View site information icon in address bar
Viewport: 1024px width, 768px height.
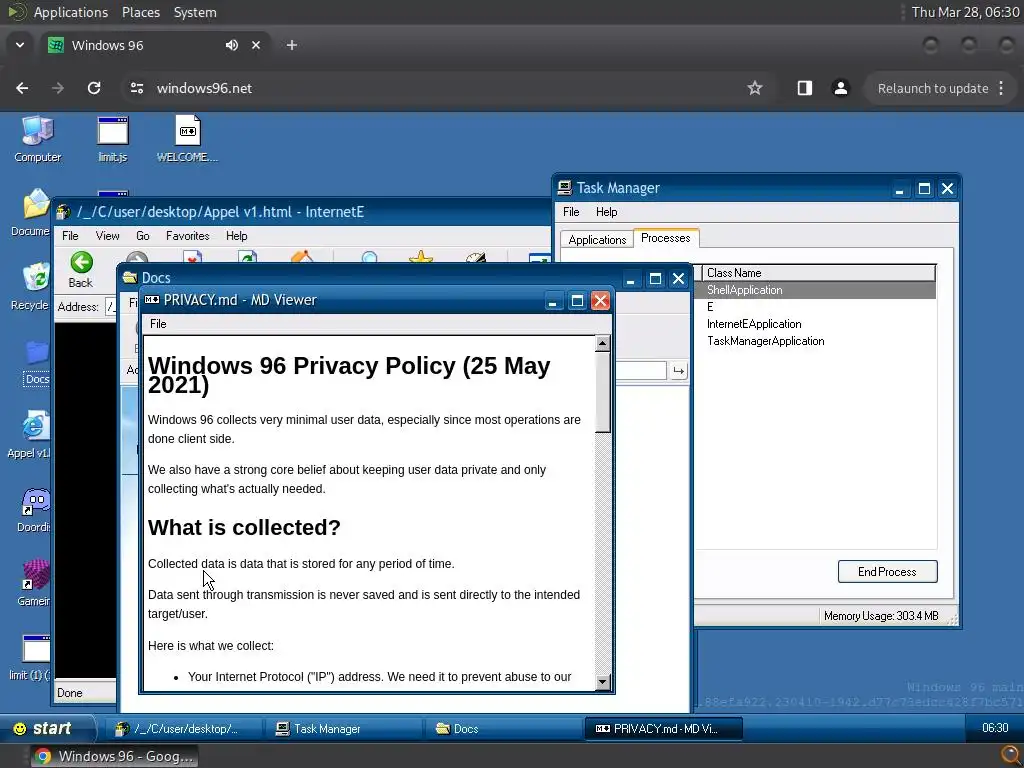point(136,88)
